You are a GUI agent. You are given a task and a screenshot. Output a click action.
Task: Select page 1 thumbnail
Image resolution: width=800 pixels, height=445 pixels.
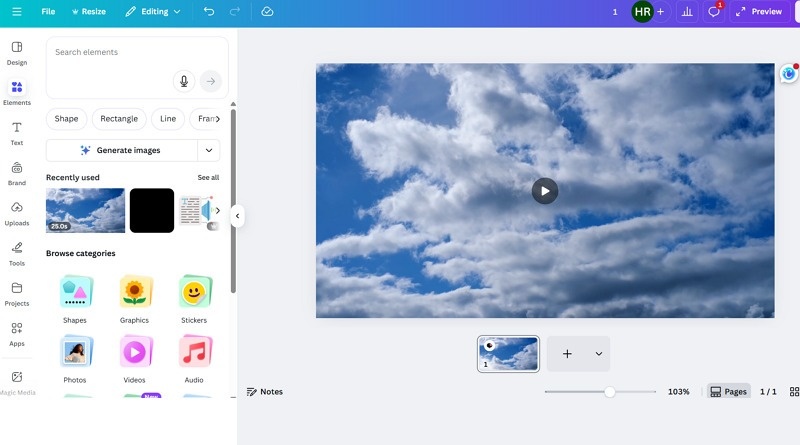tap(508, 354)
